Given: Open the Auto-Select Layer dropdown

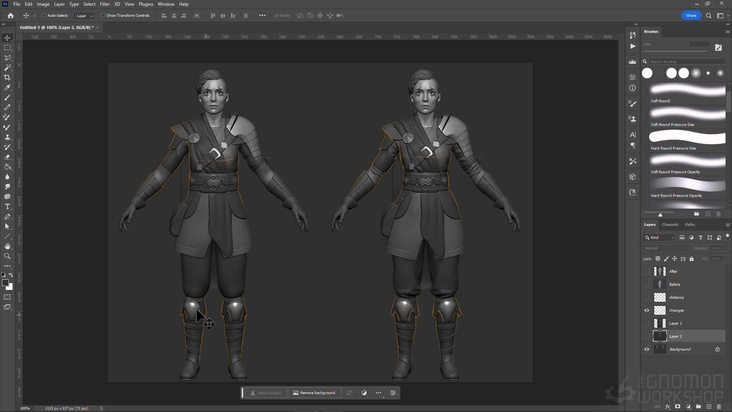Looking at the screenshot, I should (84, 16).
